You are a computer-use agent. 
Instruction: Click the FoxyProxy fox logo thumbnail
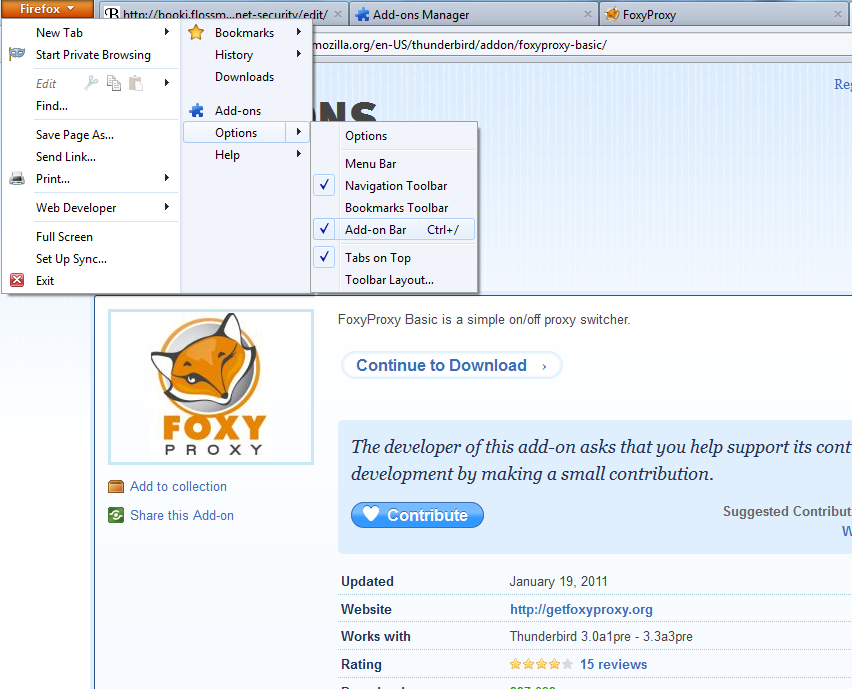[x=211, y=386]
